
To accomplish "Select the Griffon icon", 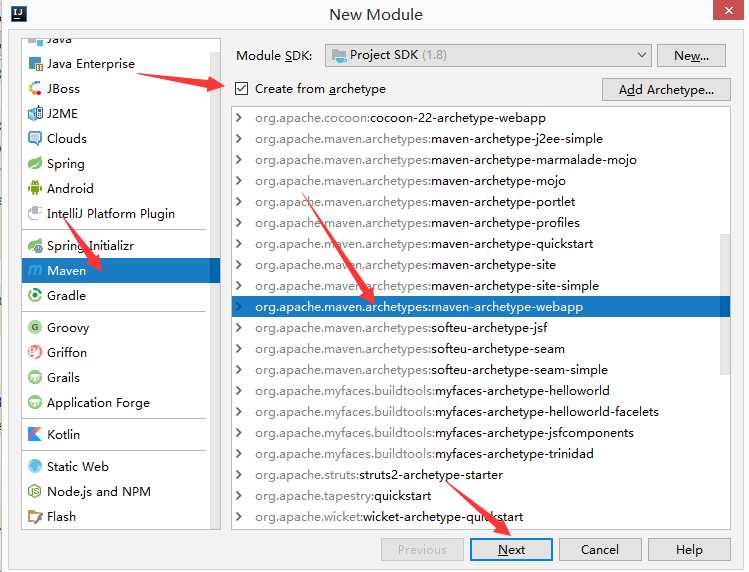I will coord(35,352).
